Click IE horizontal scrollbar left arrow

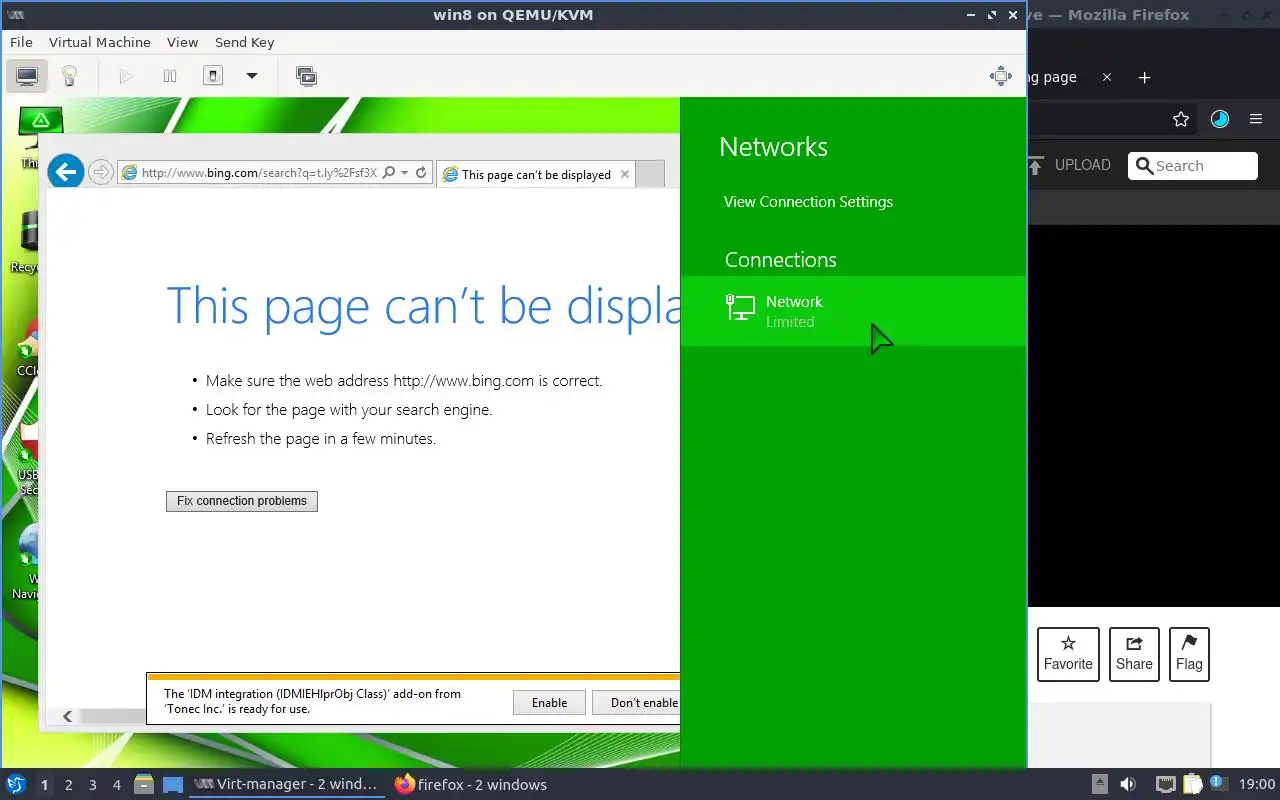pos(67,716)
